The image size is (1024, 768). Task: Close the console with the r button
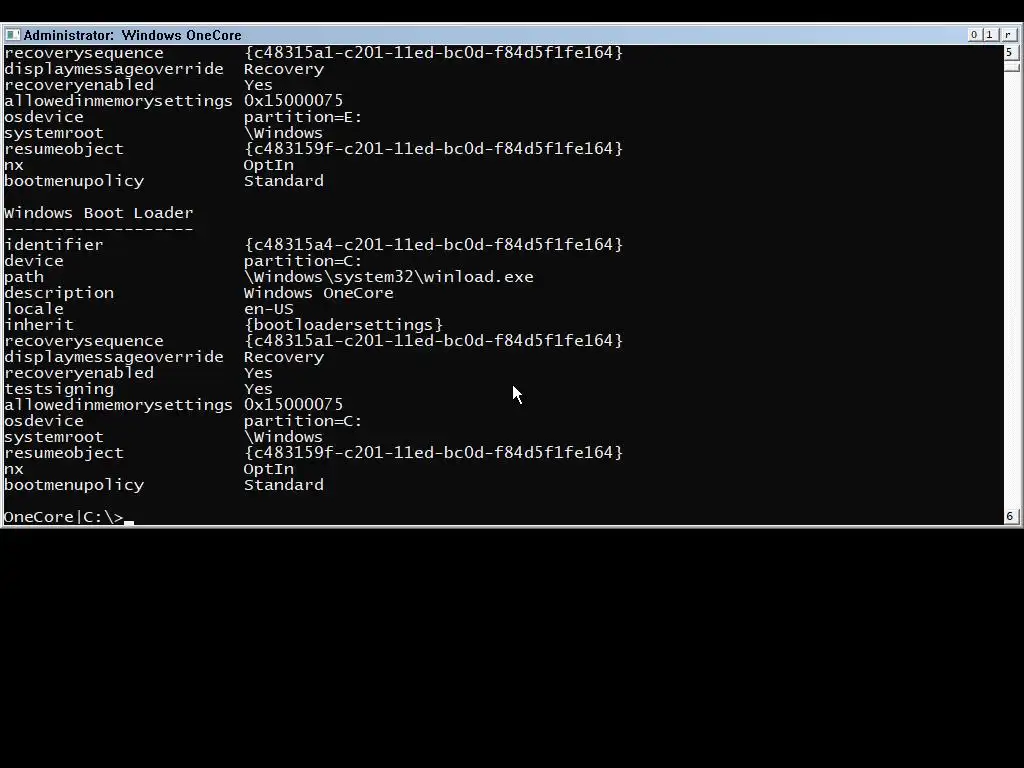tap(1008, 35)
